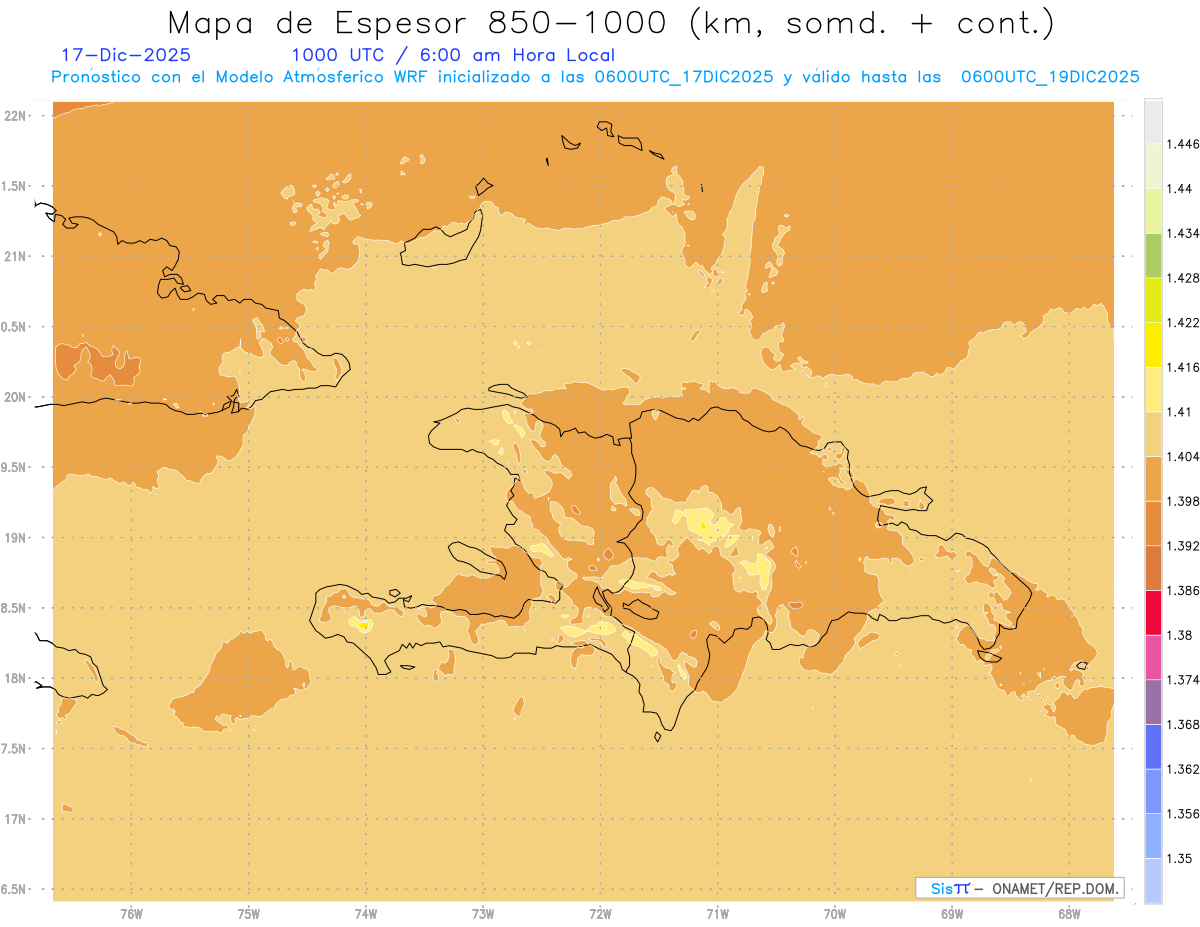The height and width of the screenshot is (927, 1200).
Task: Click the "21N" latitude label
Action: (x=15, y=256)
